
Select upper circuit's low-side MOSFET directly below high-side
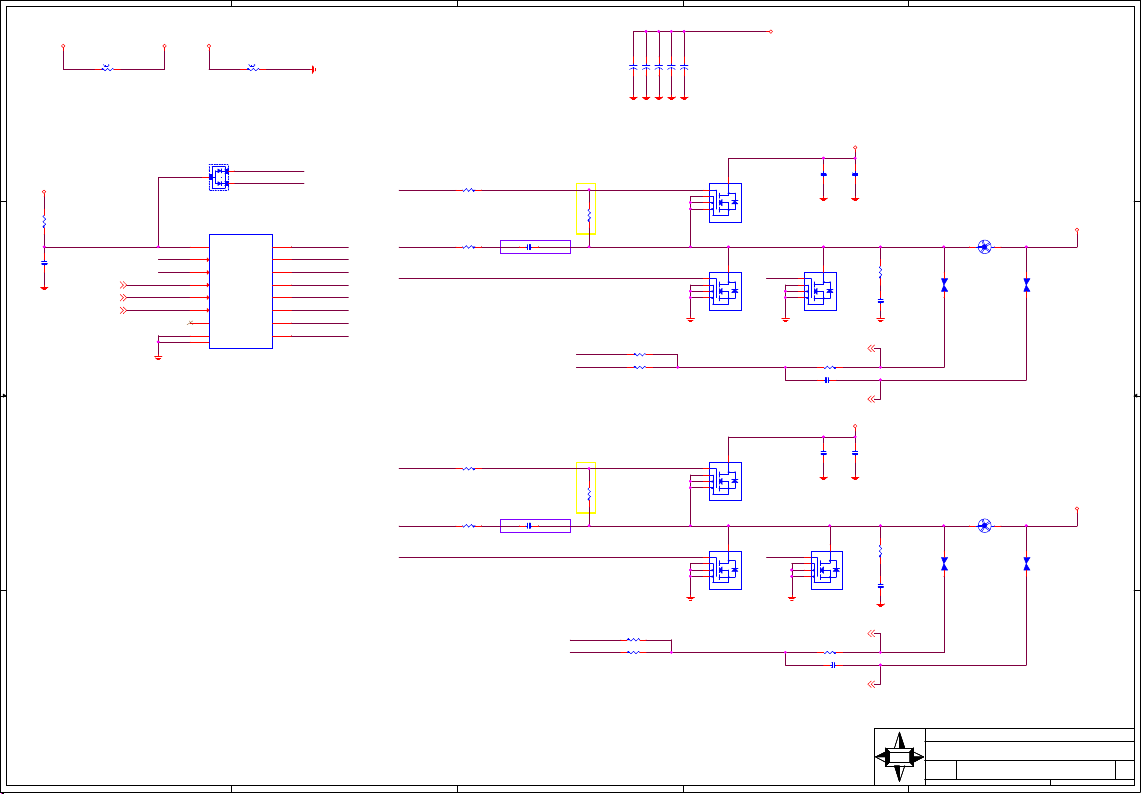[726, 292]
